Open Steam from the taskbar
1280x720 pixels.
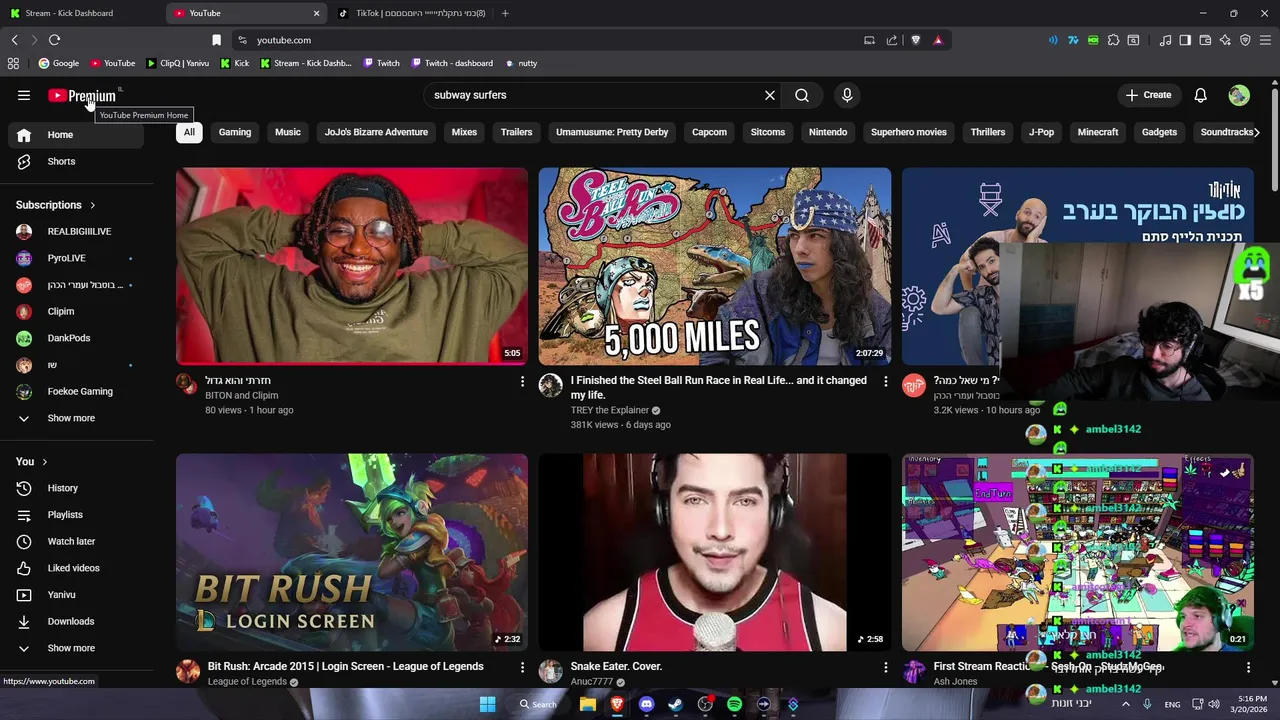tap(675, 704)
